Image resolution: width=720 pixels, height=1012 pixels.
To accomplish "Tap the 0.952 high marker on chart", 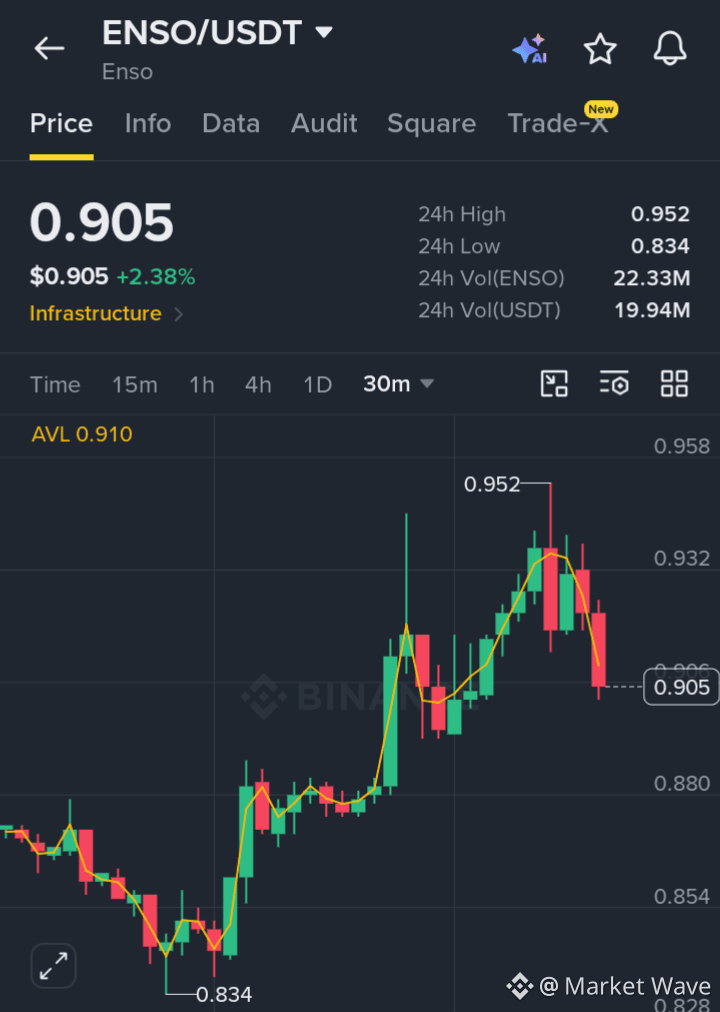I will 492,484.
